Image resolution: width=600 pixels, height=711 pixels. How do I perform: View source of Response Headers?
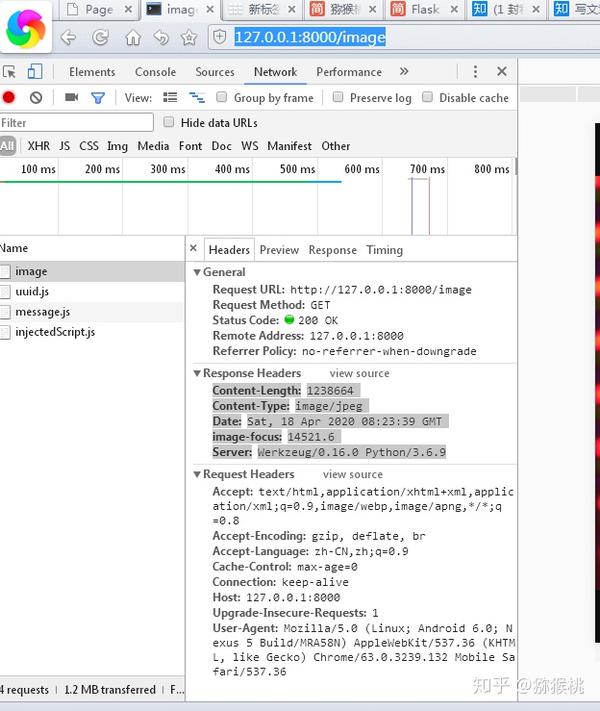point(360,373)
